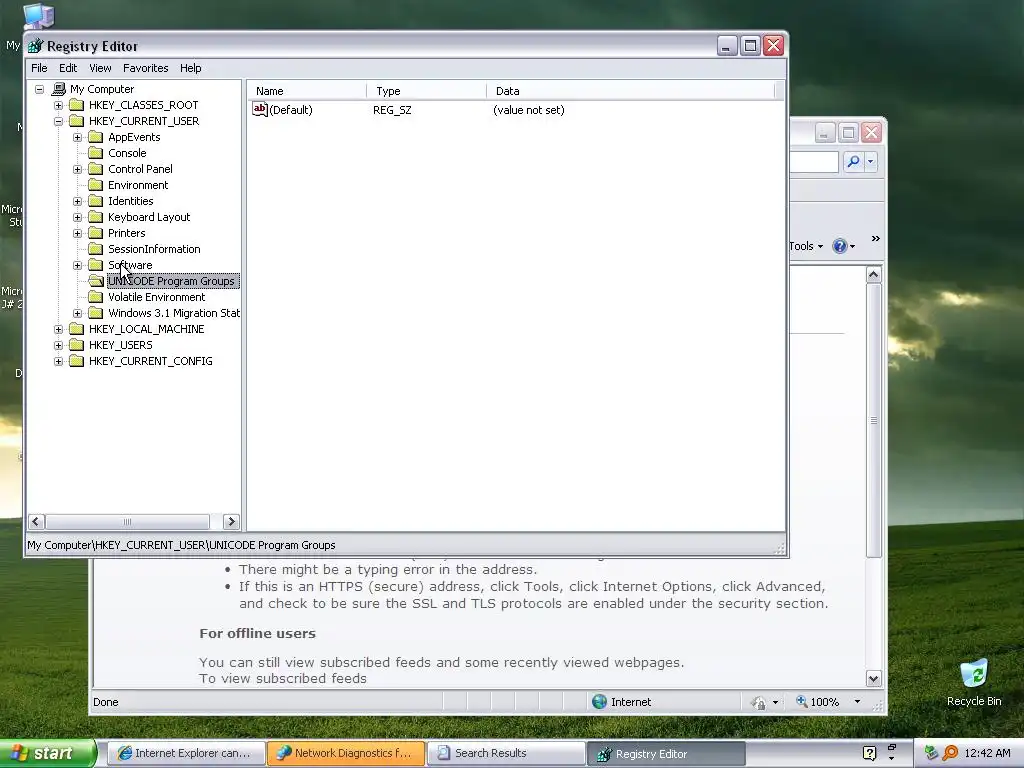Expand the Keyboard Layout key
This screenshot has width=1024, height=768.
click(78, 217)
